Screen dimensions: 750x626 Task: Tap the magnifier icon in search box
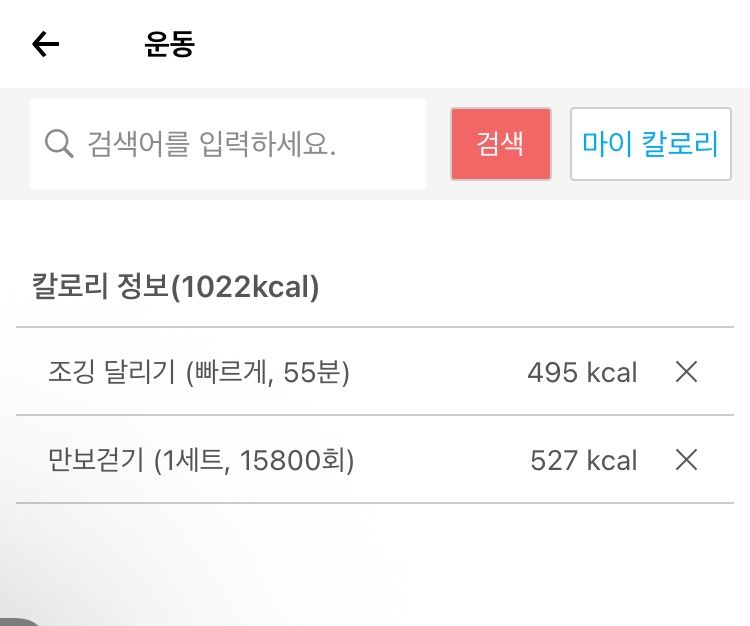click(59, 143)
